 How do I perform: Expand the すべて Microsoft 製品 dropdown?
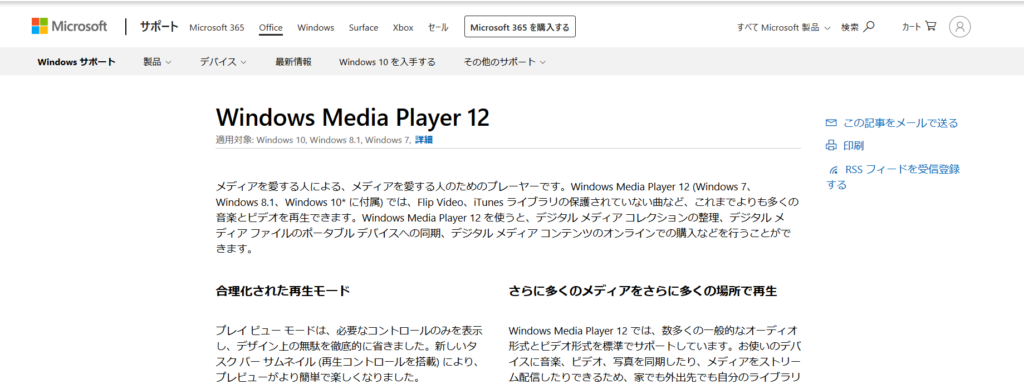coord(784,27)
